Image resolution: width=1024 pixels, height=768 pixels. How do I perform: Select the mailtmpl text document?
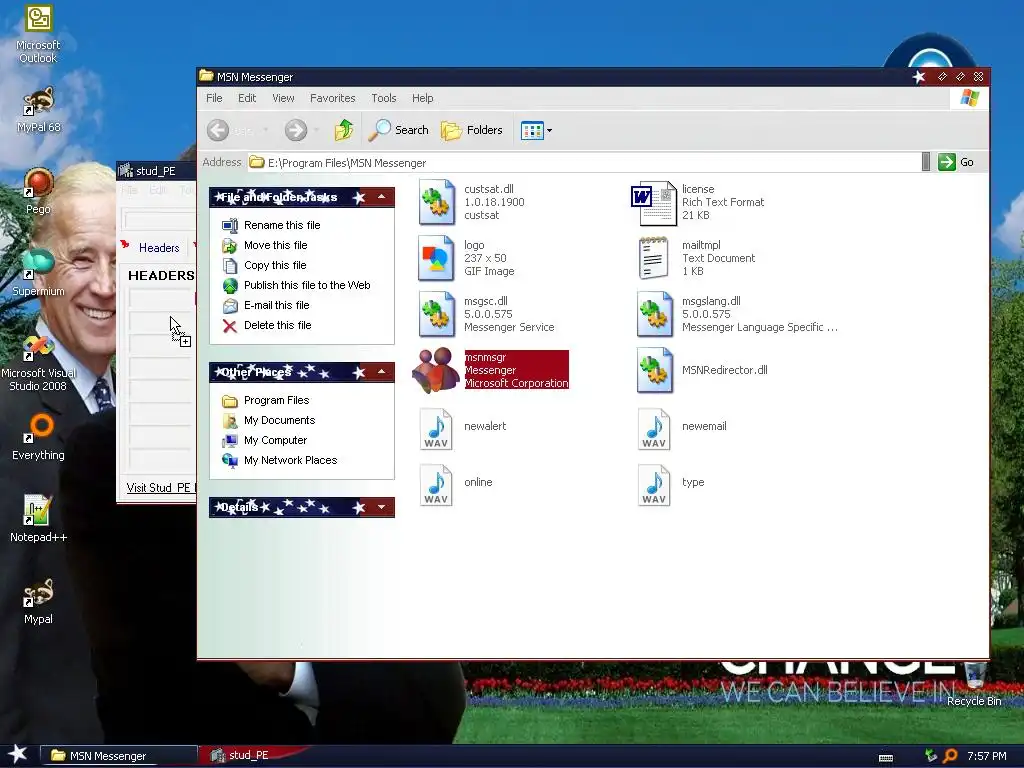[x=653, y=259]
